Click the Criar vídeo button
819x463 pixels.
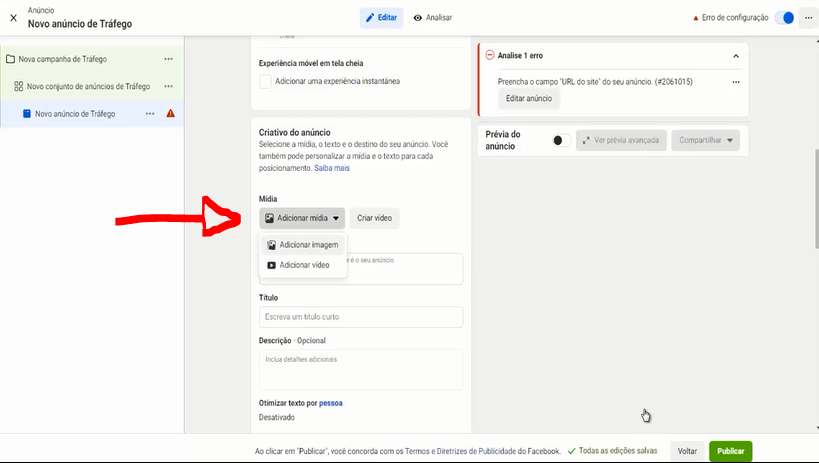375,218
